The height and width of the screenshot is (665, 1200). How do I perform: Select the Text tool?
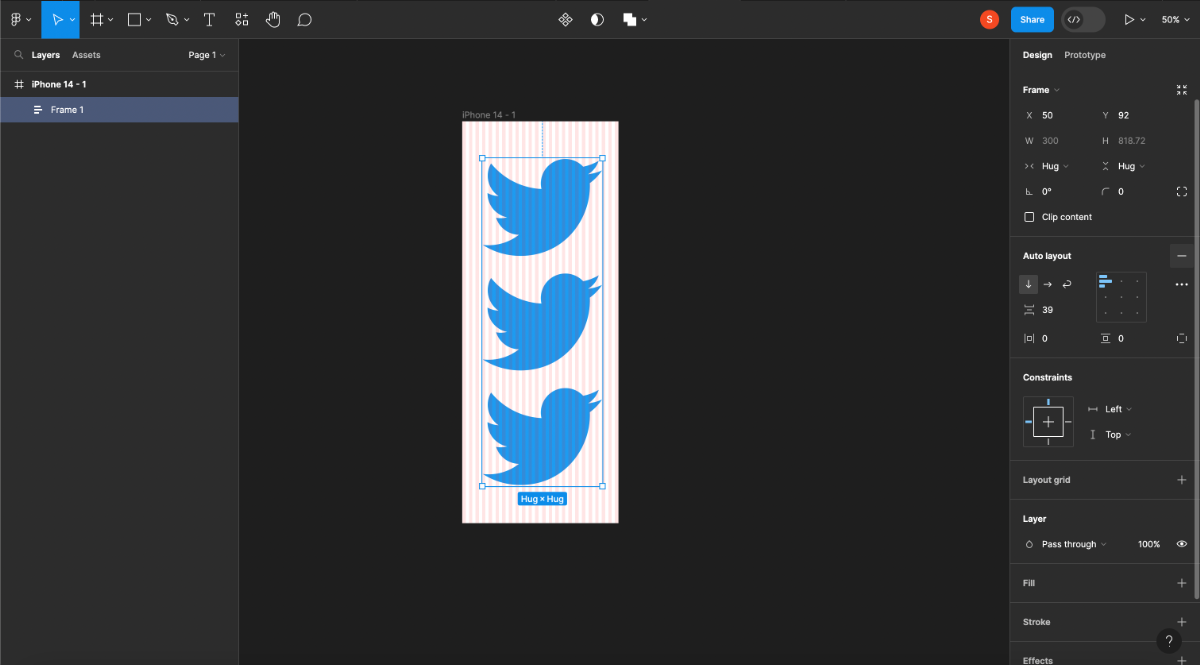209,19
